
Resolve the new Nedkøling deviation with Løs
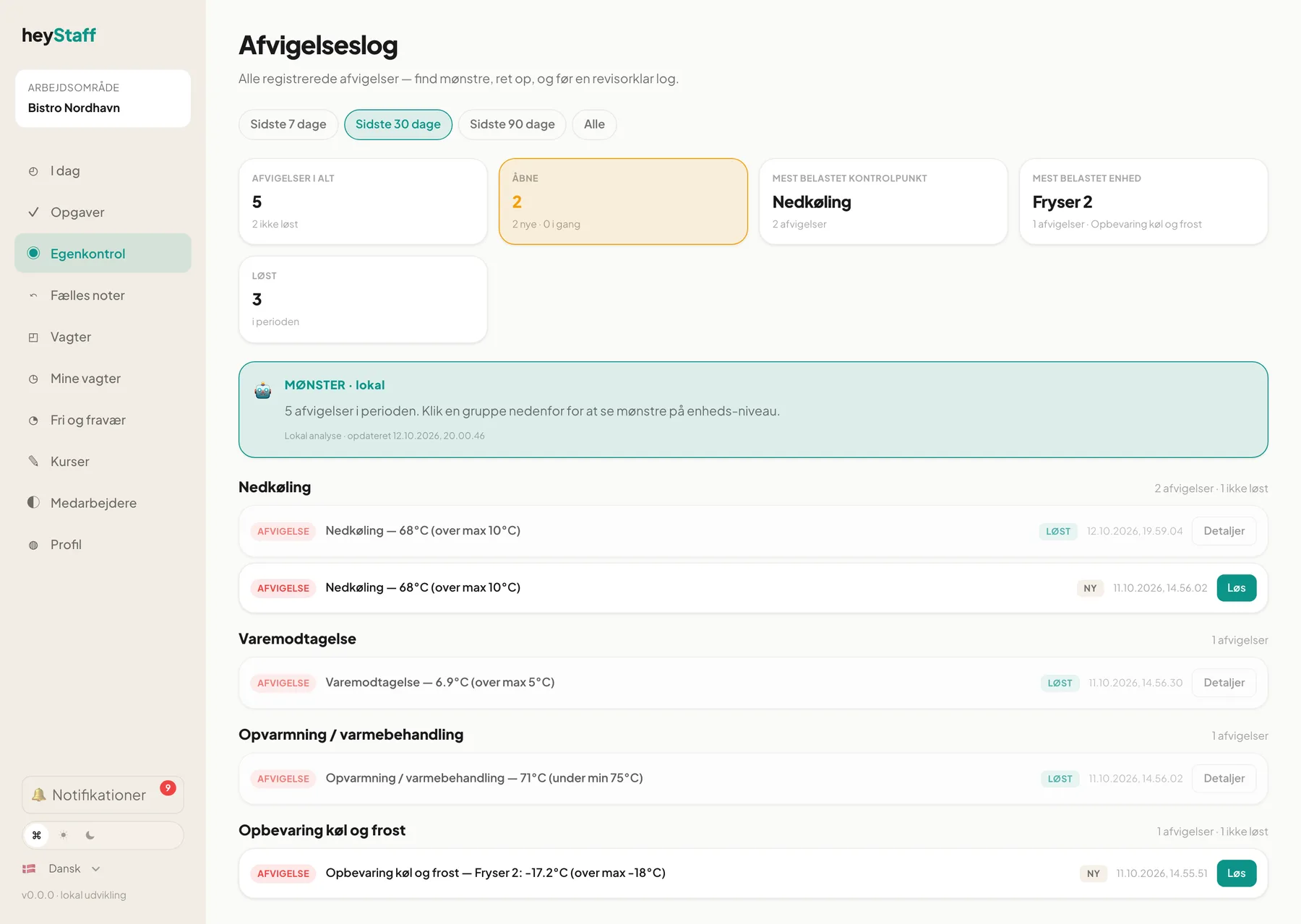[1236, 588]
